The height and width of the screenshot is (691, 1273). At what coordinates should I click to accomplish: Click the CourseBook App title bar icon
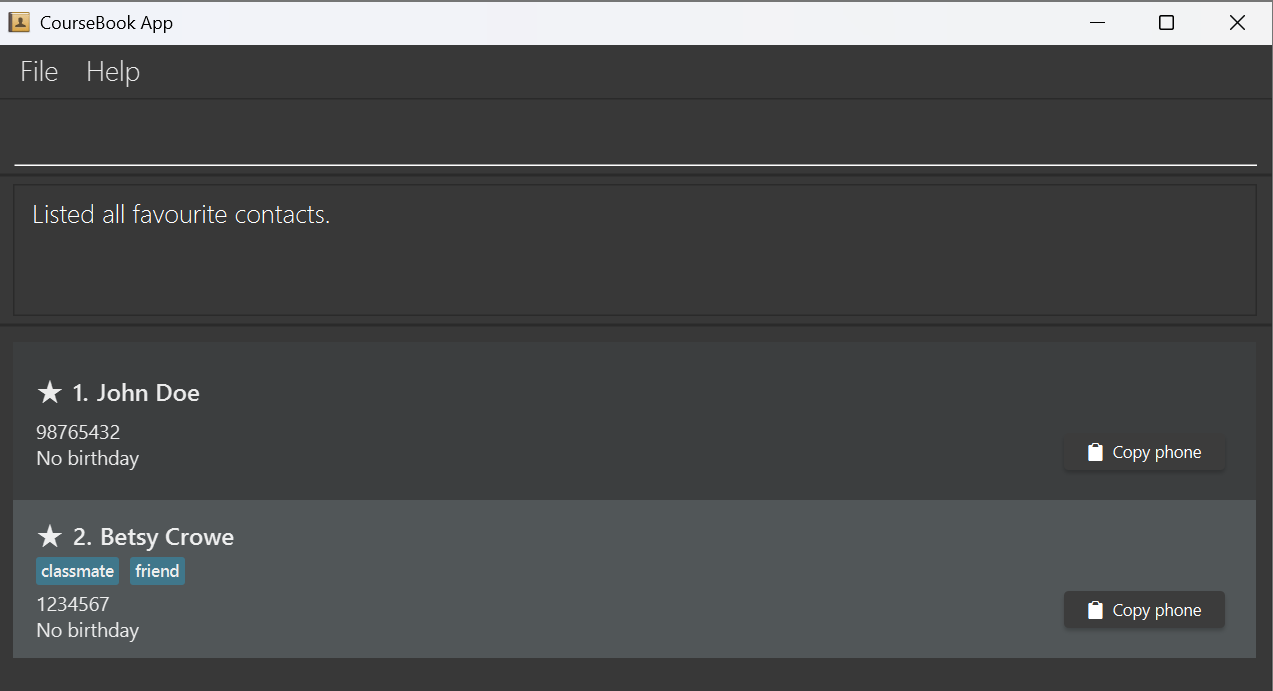19,23
